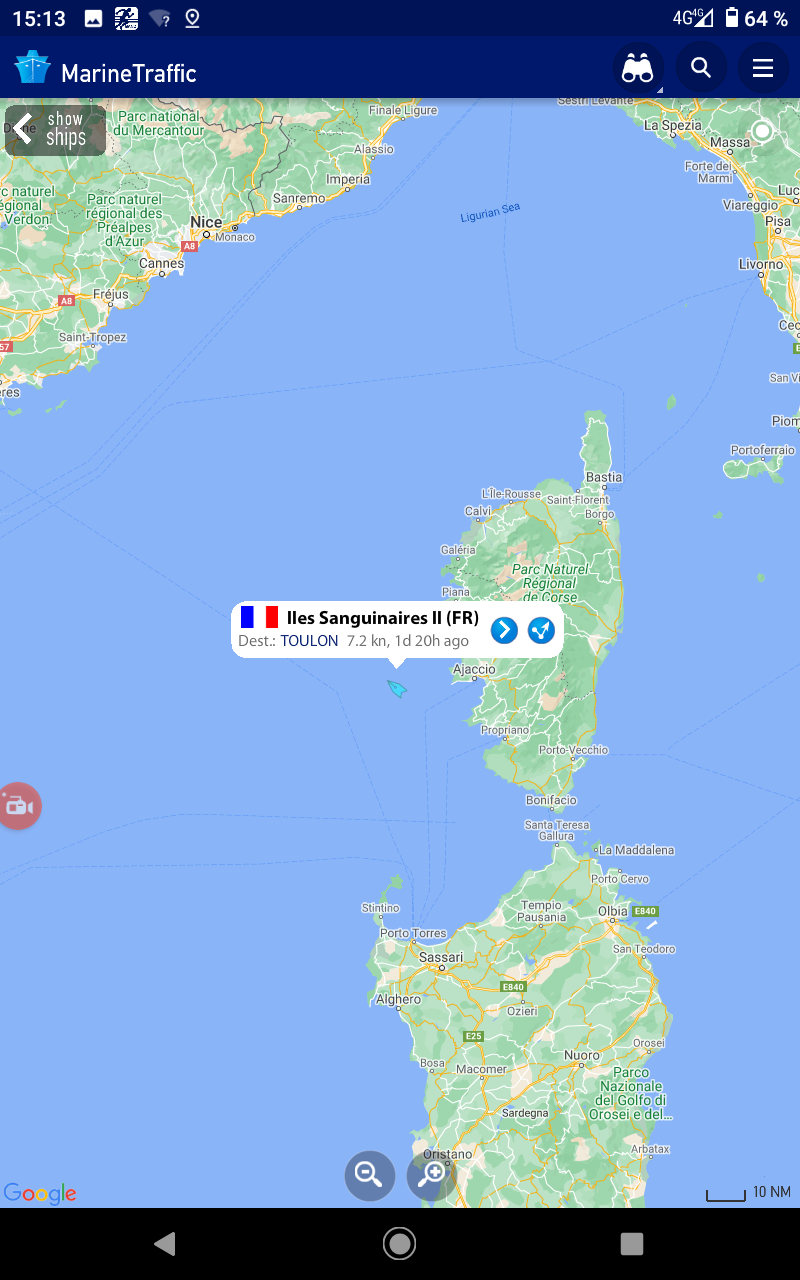Zoom out the map
Viewport: 800px width, 1280px height.
pos(370,1175)
